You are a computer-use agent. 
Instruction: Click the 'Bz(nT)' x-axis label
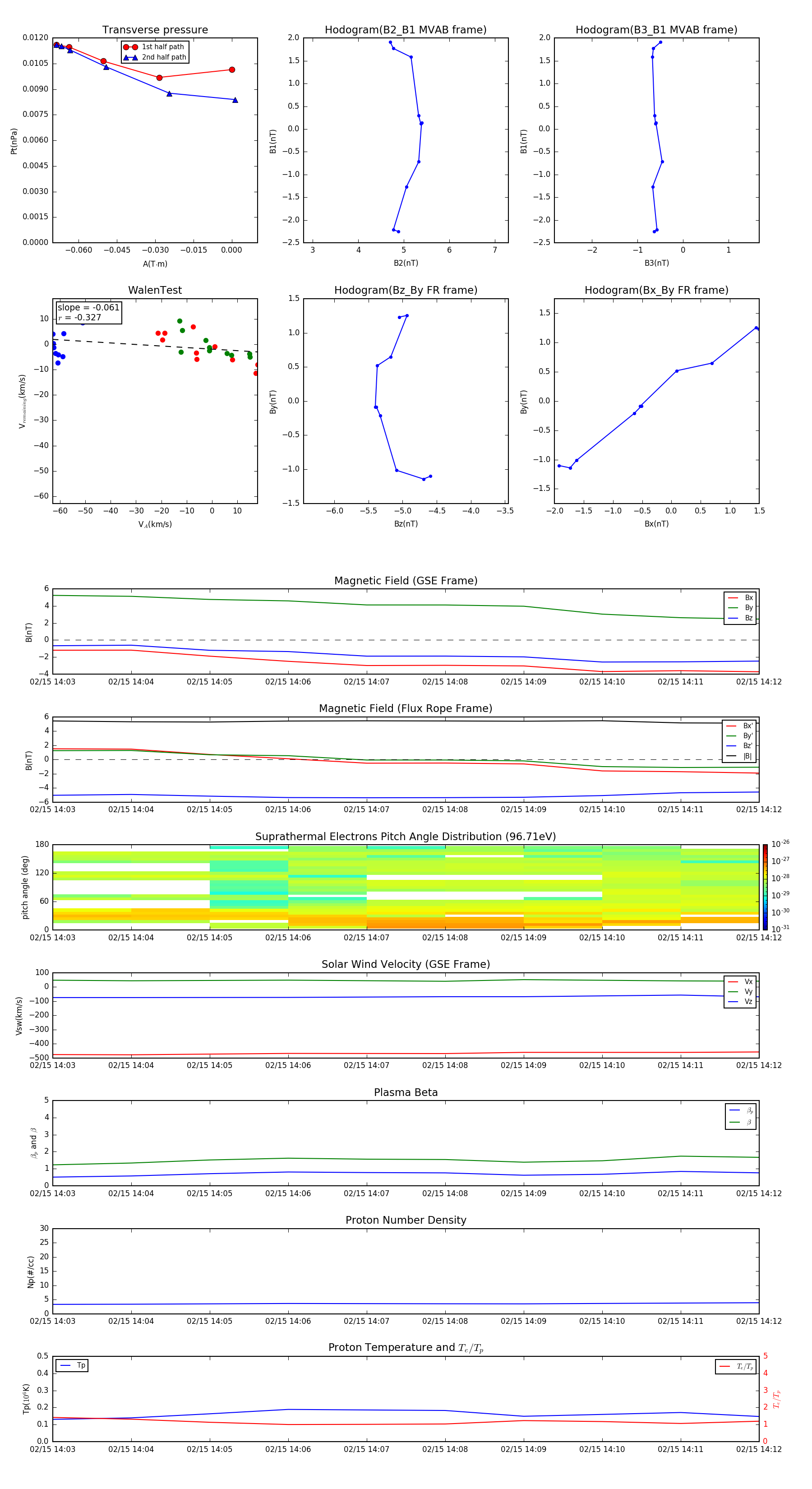click(x=406, y=524)
